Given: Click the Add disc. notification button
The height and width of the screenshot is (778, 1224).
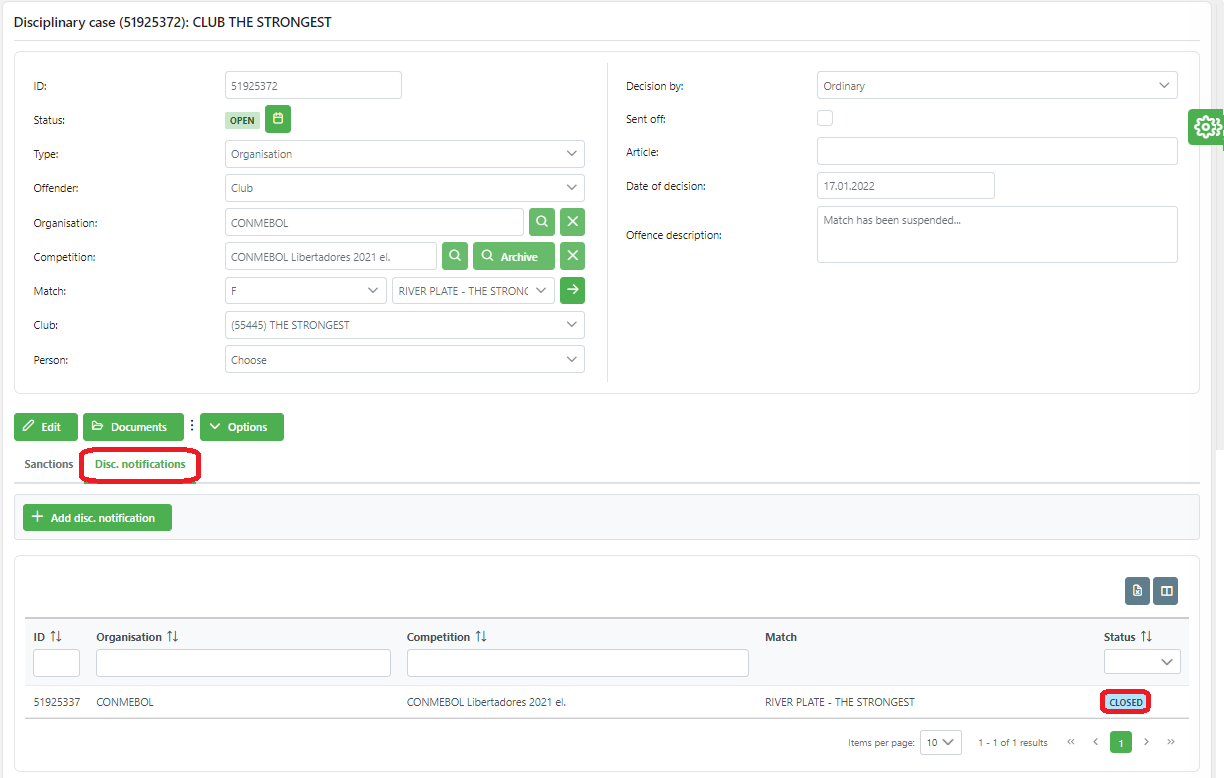Looking at the screenshot, I should pos(97,518).
